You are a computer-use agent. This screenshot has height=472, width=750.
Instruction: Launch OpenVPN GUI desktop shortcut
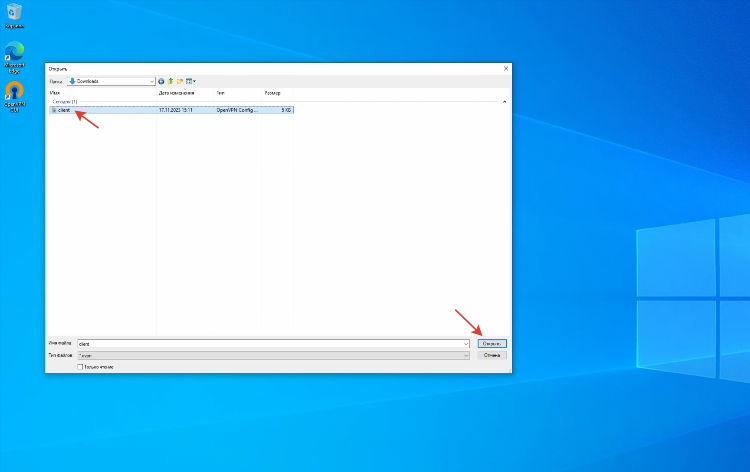(x=14, y=97)
